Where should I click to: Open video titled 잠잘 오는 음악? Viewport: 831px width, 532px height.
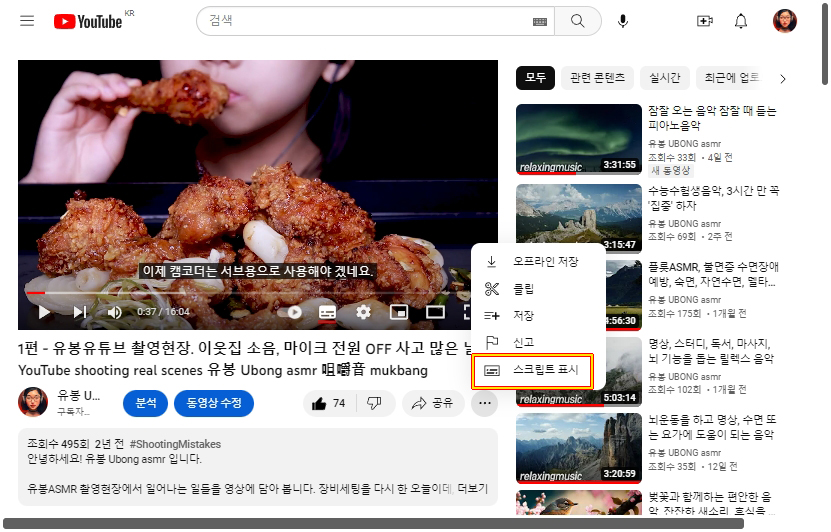point(712,118)
